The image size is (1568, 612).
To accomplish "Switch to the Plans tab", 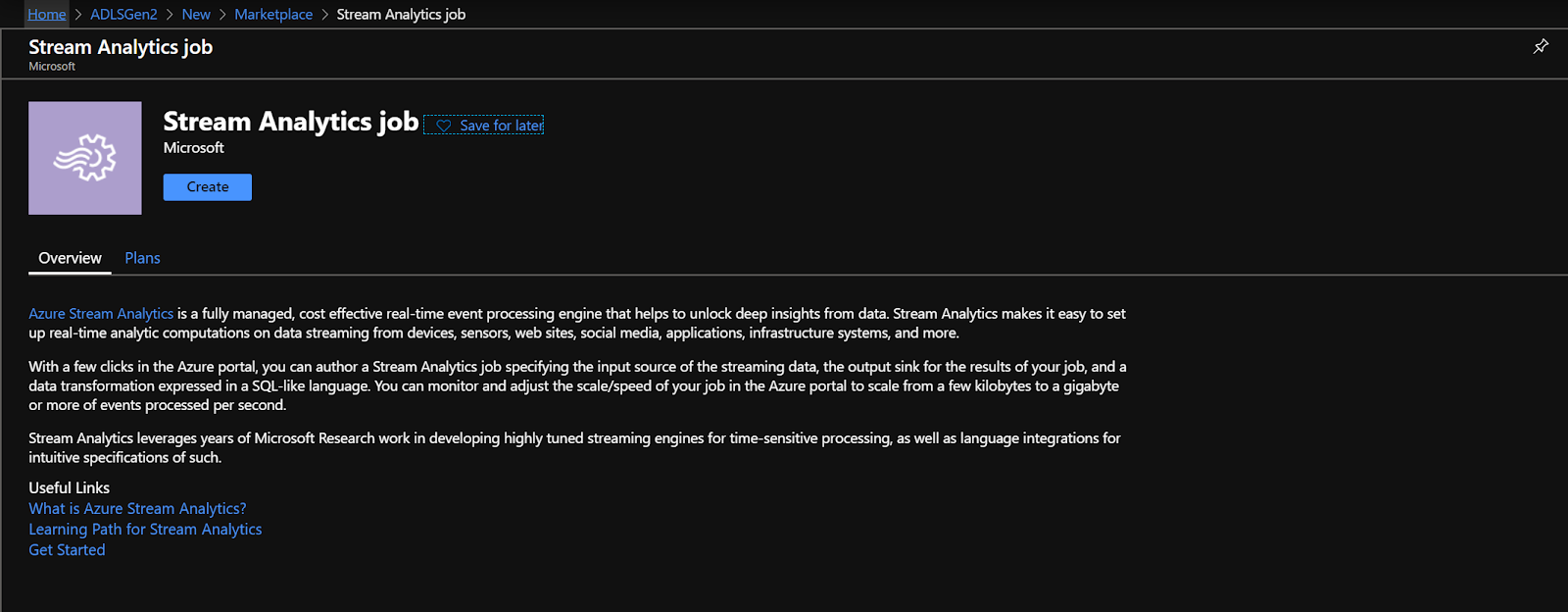I will pos(142,258).
